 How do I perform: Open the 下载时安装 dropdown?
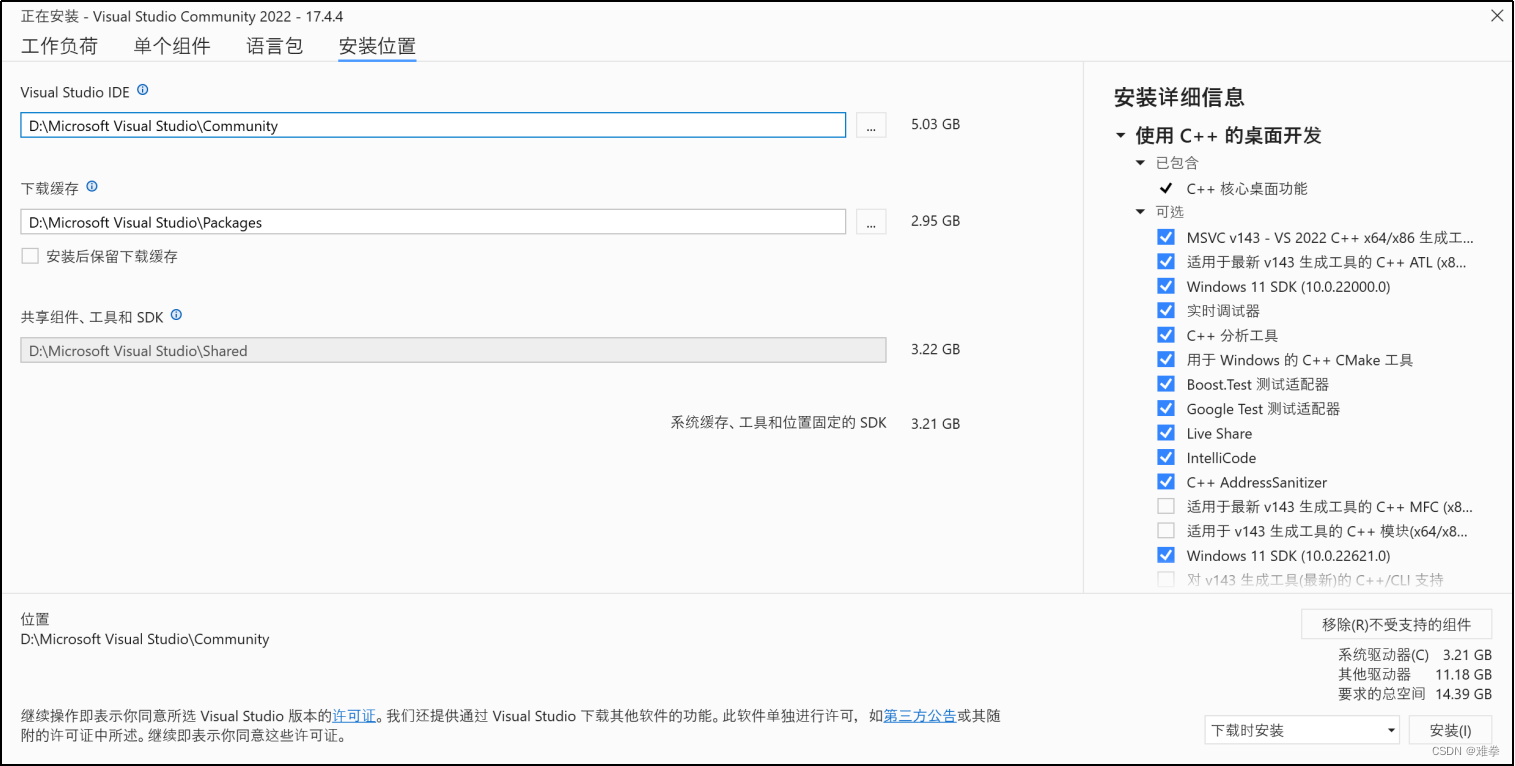(x=1303, y=730)
